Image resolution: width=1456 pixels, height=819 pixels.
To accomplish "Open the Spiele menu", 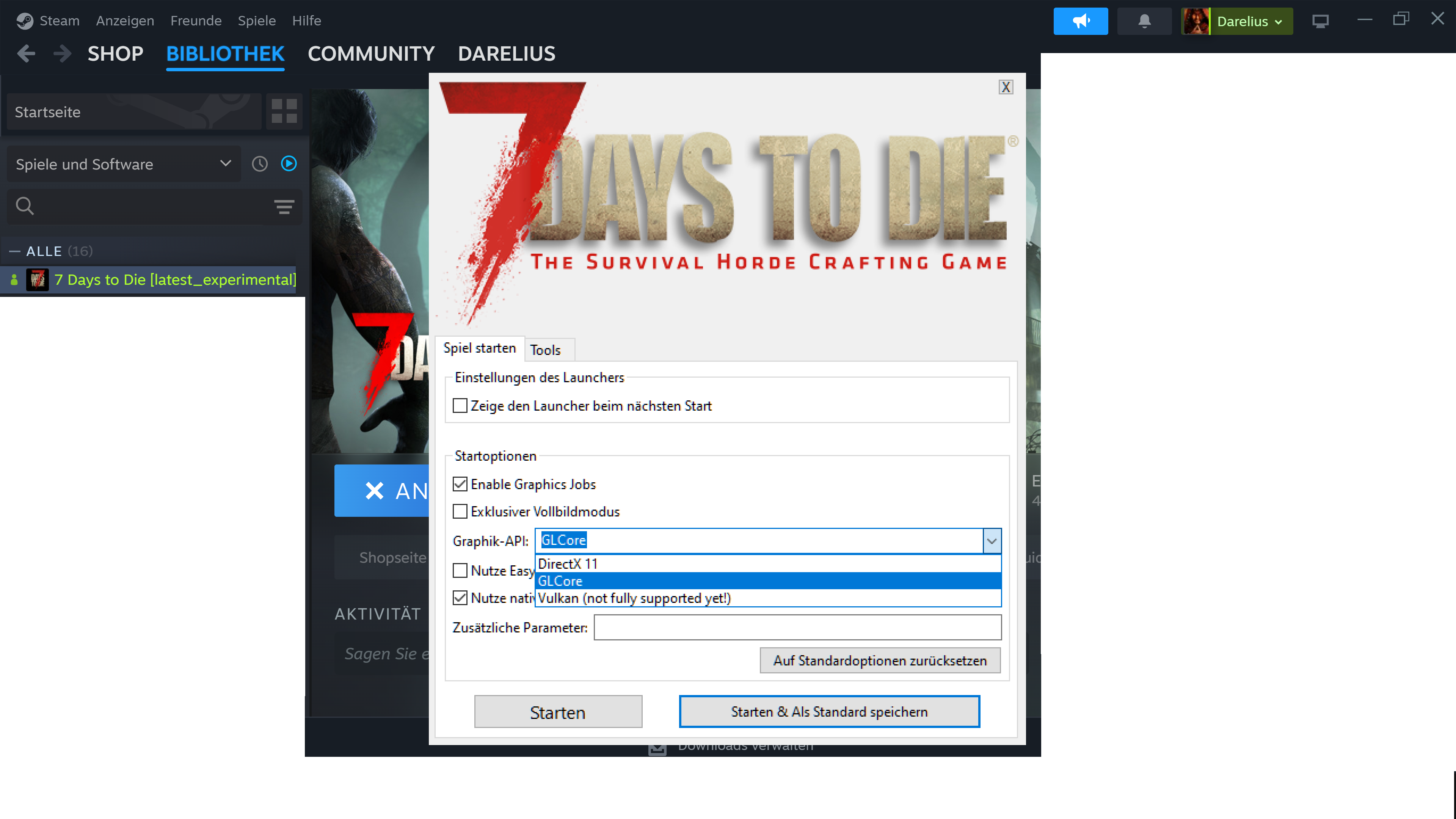I will point(257,21).
